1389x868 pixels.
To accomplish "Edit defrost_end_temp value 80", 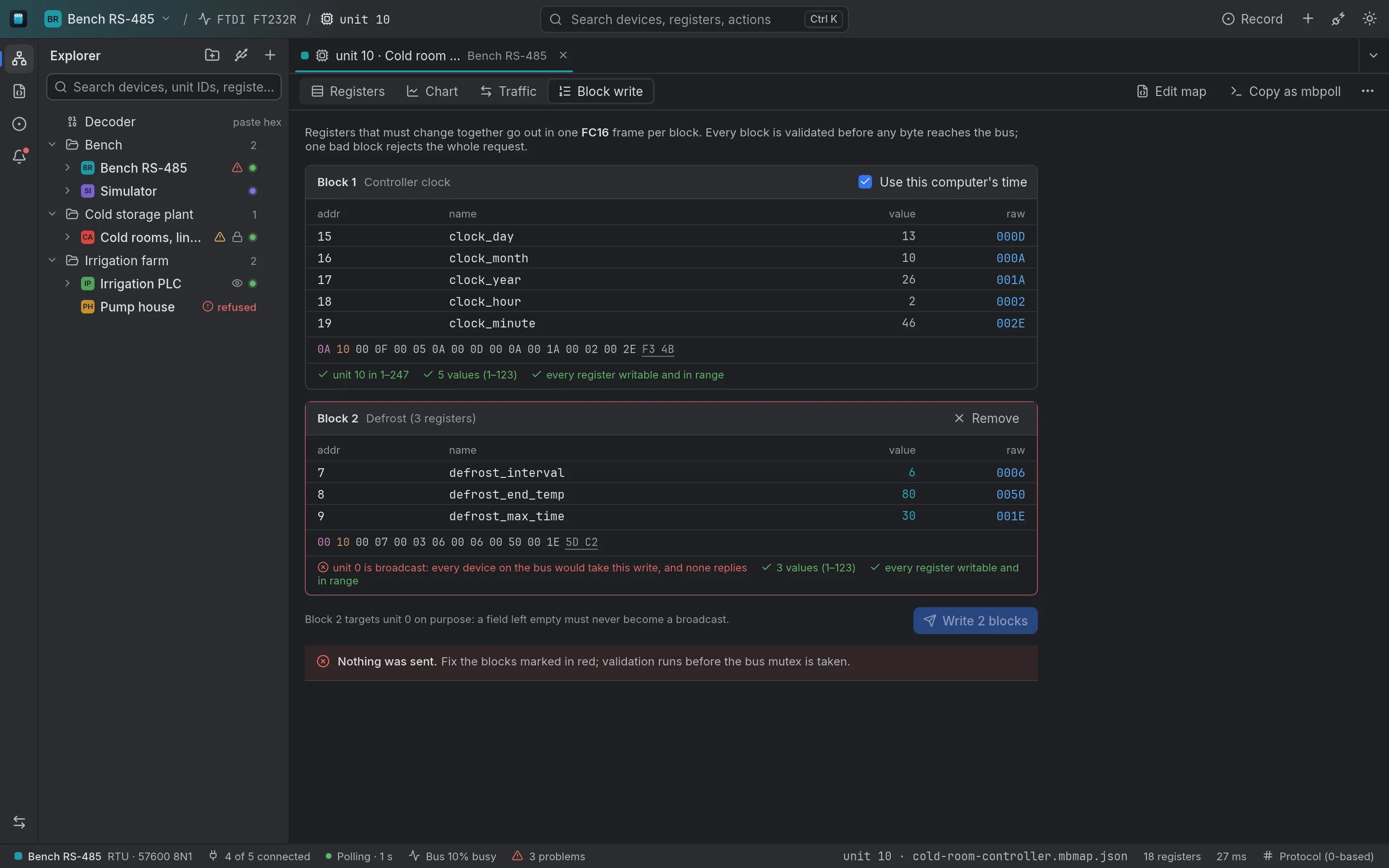I will (909, 494).
